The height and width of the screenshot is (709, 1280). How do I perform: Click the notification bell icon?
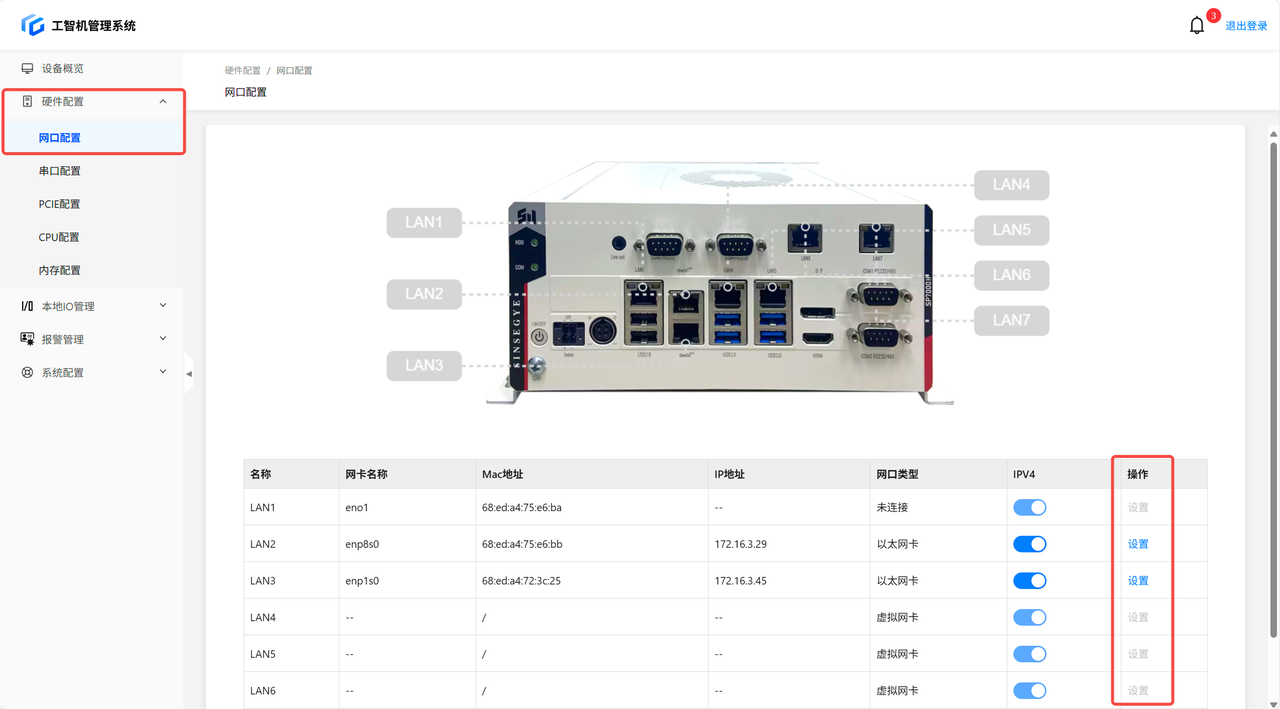click(x=1196, y=26)
